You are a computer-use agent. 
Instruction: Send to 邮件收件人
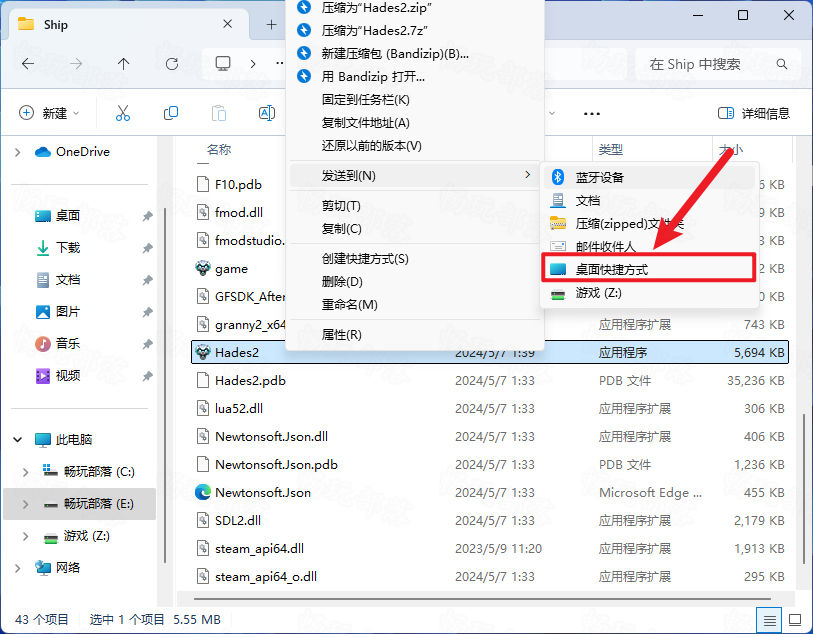point(649,246)
